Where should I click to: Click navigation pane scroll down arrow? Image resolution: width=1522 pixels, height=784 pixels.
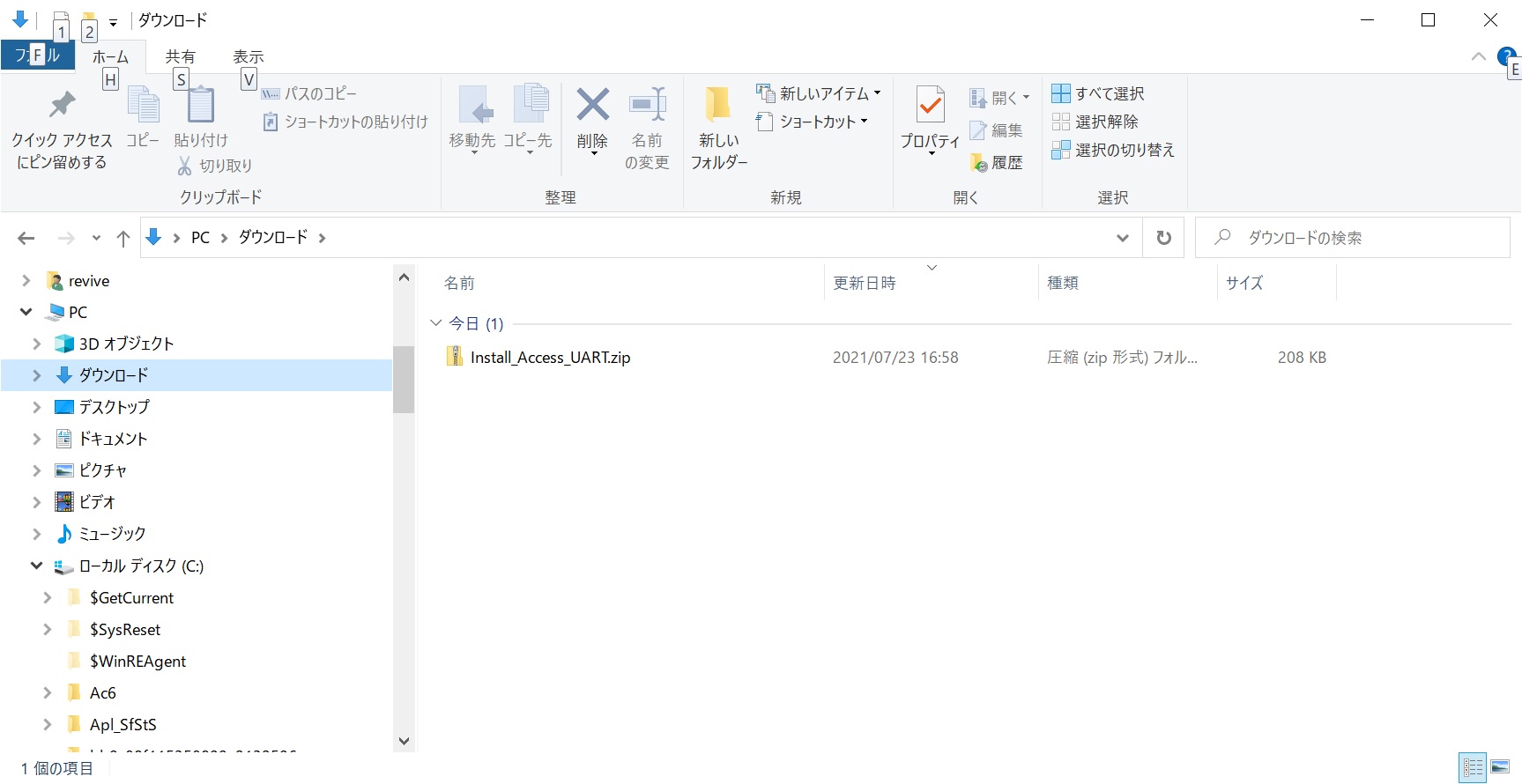(404, 741)
